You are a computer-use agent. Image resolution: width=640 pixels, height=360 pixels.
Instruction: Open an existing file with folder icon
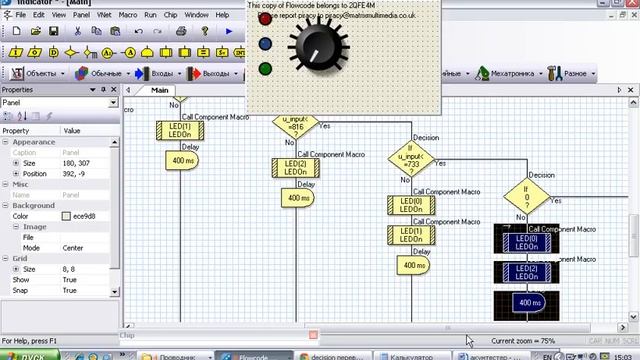(x=36, y=31)
